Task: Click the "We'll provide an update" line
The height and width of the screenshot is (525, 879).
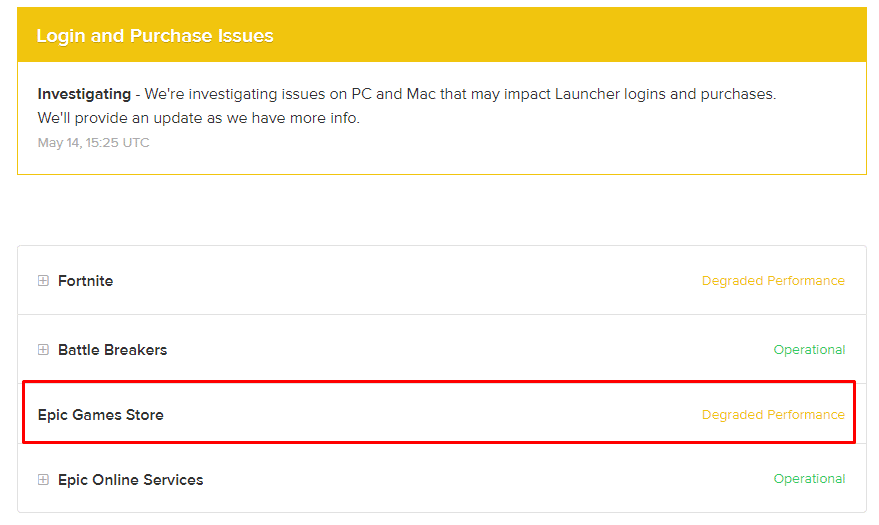Action: click(x=198, y=118)
